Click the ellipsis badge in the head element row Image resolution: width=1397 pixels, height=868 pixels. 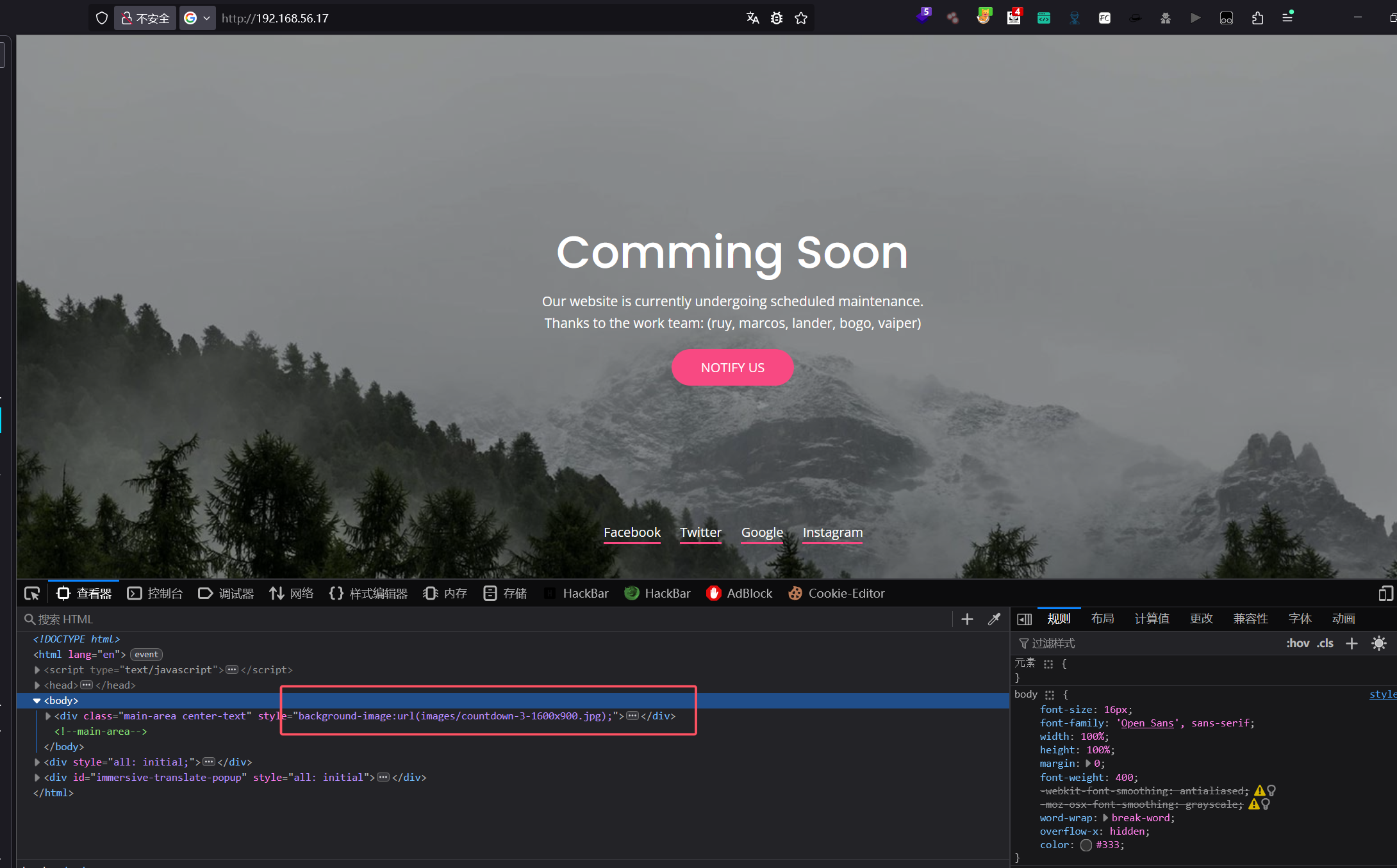pos(87,685)
